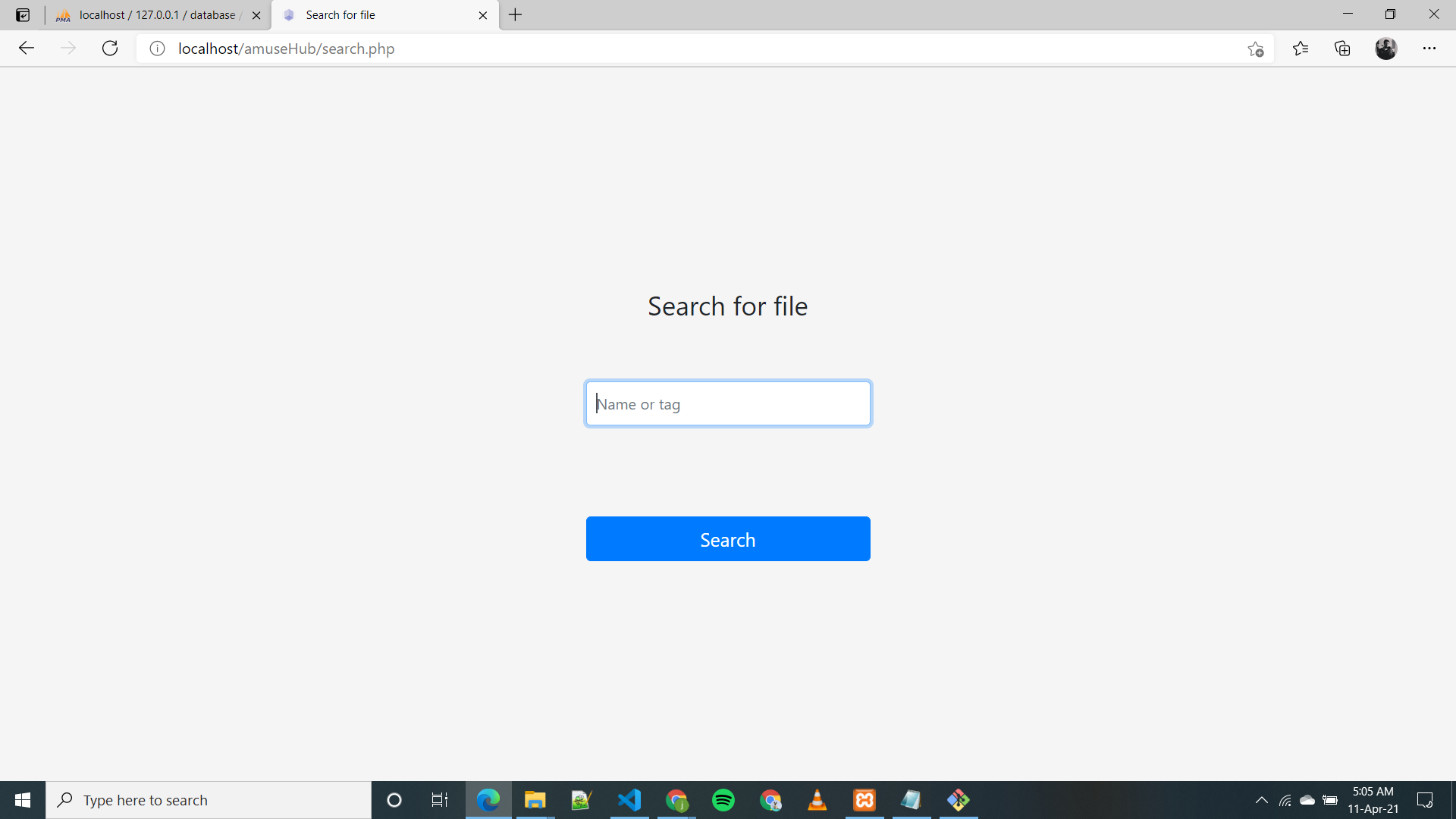
Task: Open the tab actions menu icon
Action: pos(23,15)
